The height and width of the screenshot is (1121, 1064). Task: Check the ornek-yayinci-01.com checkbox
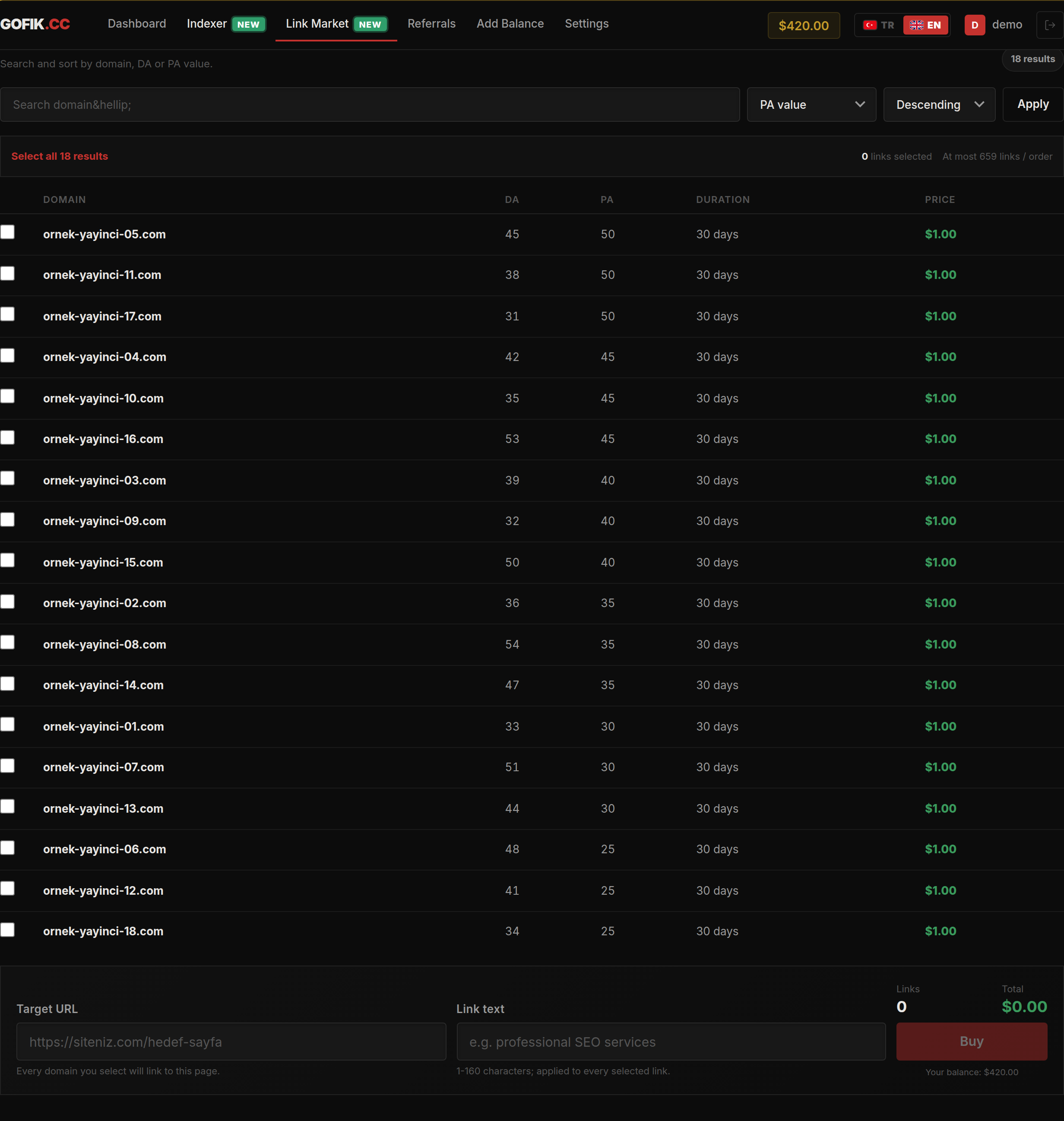pos(7,724)
